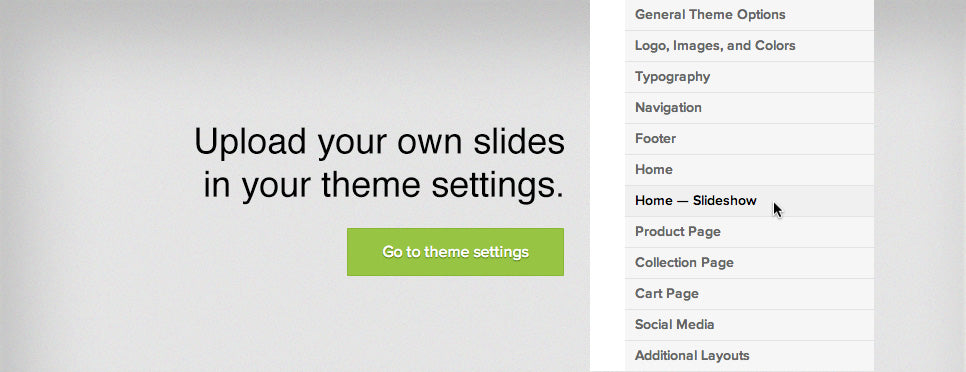Viewport: 966px width, 372px height.
Task: Click the 'Upload your own slides' headline
Action: [x=380, y=142]
